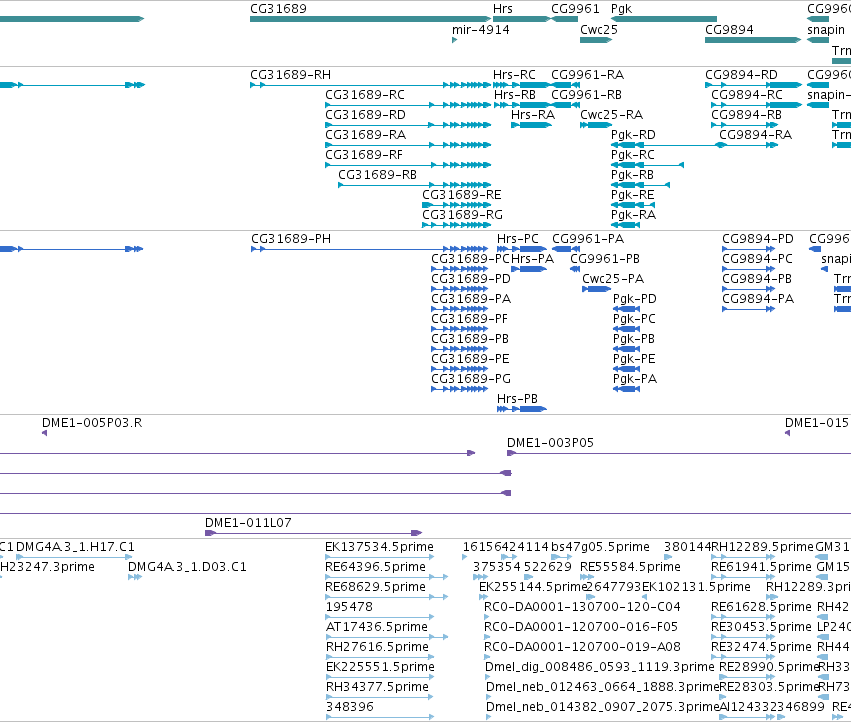851x722 pixels.
Task: Click protein Pgk-PD
Action: 635,299
